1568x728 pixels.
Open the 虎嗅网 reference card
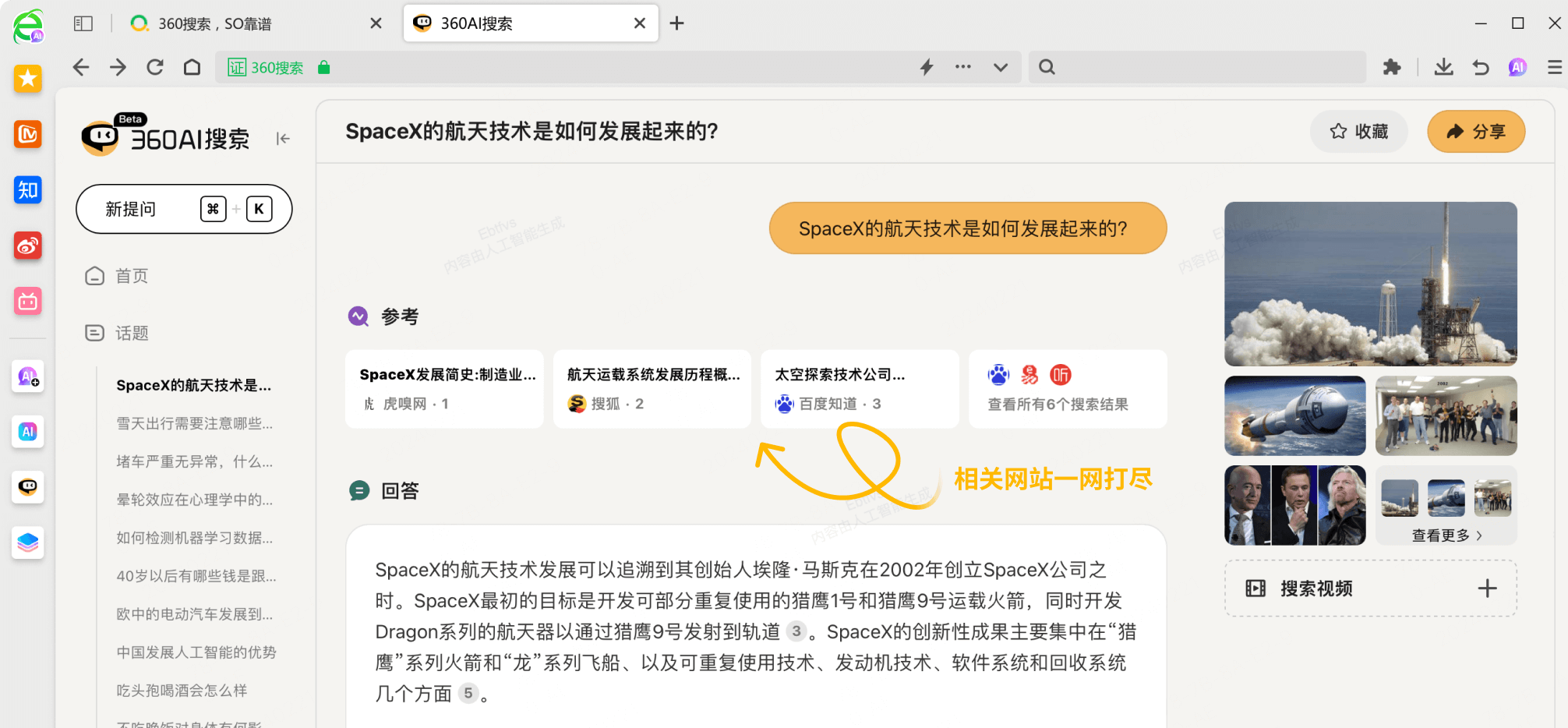pyautogui.click(x=444, y=389)
